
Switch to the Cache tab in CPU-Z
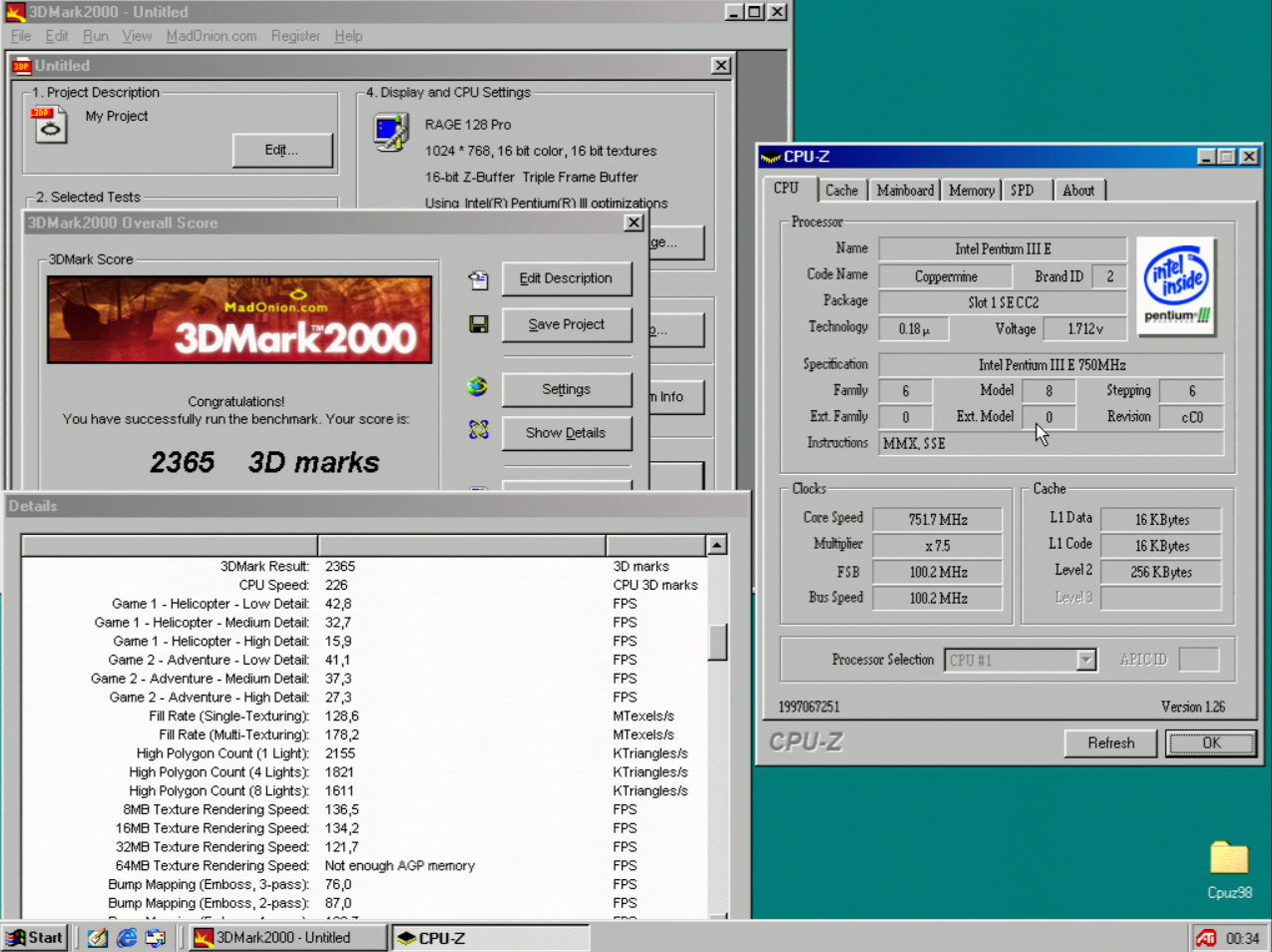click(x=841, y=191)
